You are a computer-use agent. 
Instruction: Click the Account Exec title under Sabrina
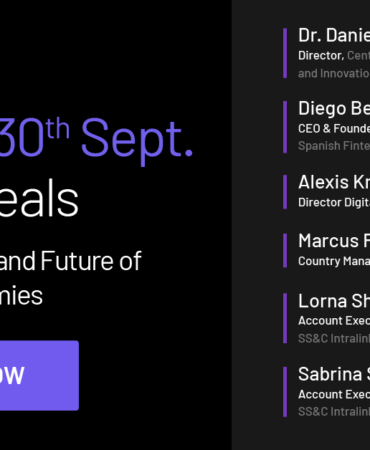pos(334,394)
